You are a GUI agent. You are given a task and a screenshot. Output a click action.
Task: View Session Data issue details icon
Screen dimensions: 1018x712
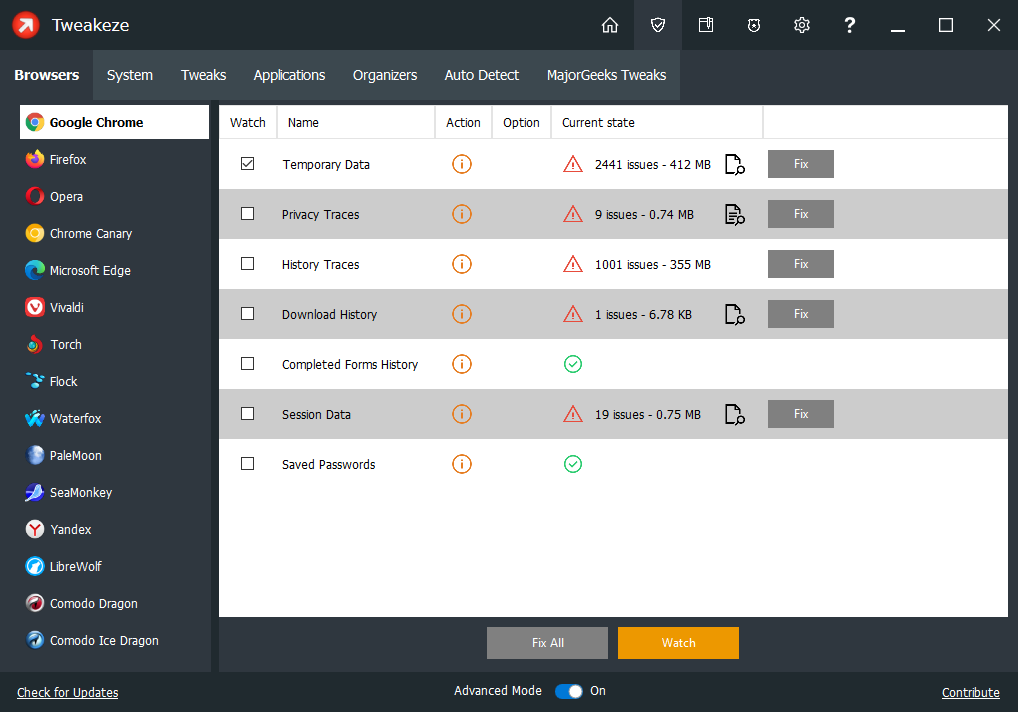tap(734, 414)
